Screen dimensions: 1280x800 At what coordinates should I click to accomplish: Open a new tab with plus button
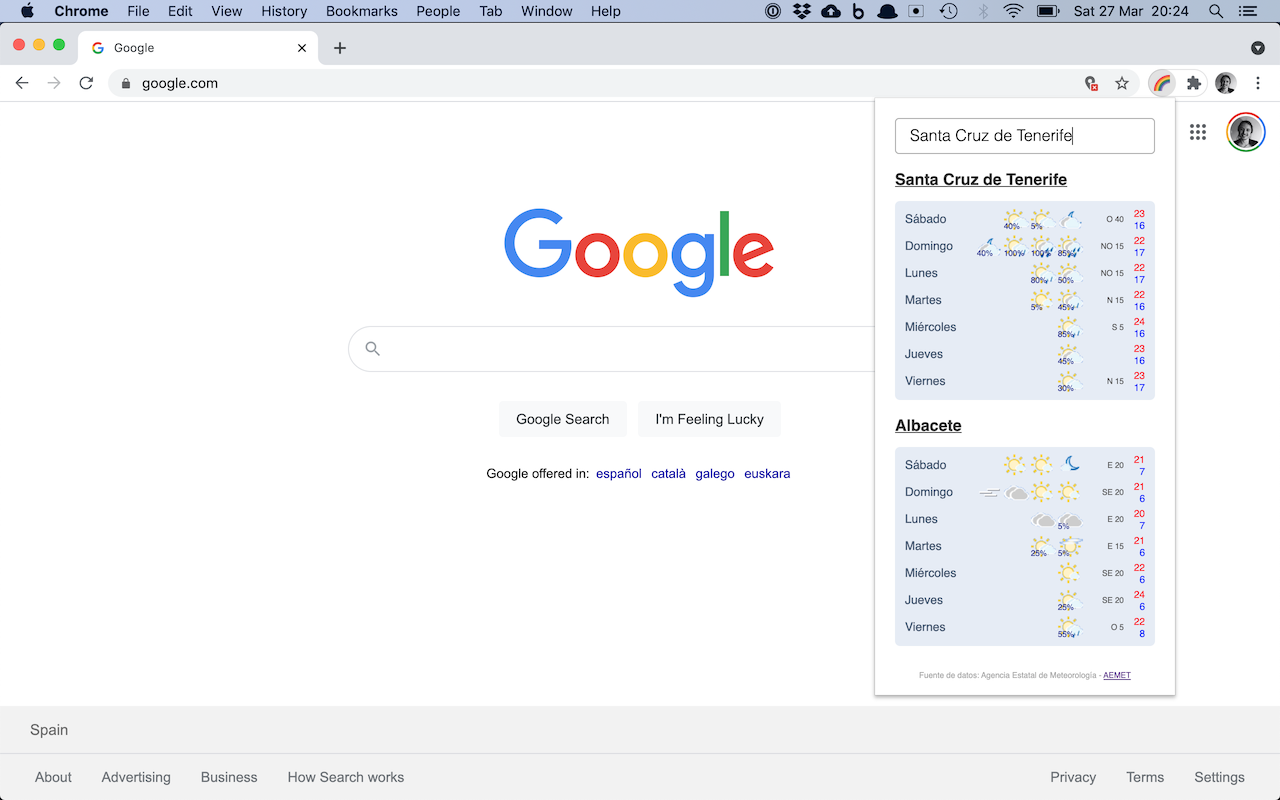coord(340,48)
